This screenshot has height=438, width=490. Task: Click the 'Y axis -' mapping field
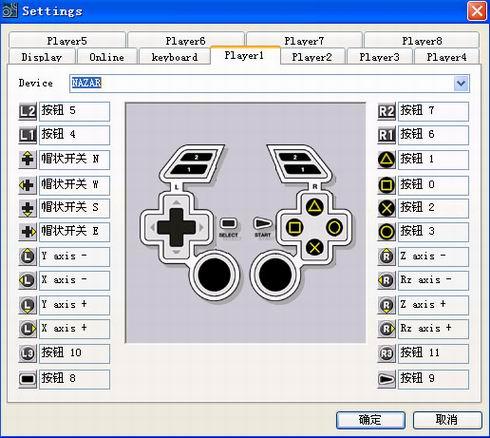click(74, 257)
